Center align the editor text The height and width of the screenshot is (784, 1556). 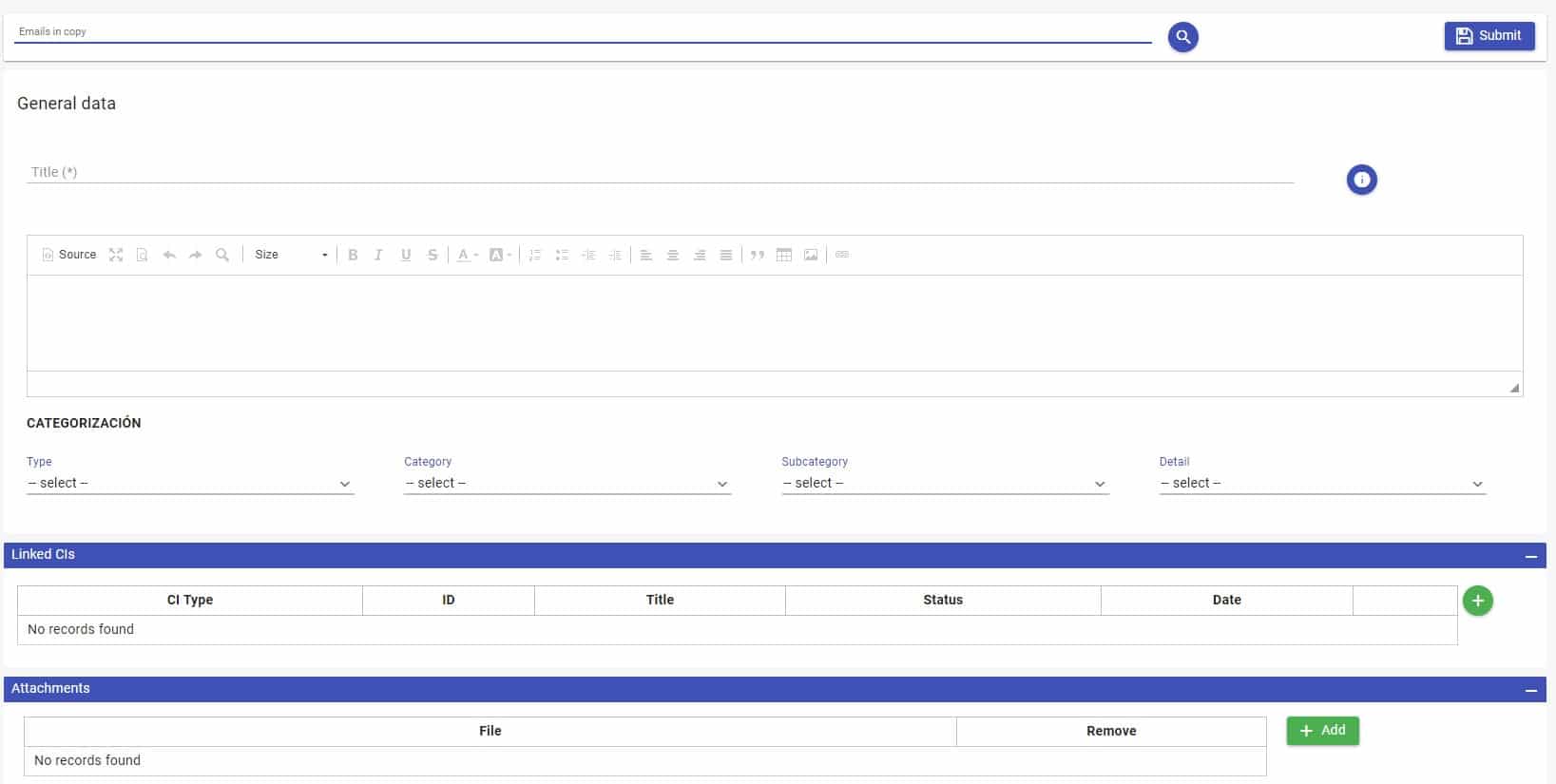point(673,255)
